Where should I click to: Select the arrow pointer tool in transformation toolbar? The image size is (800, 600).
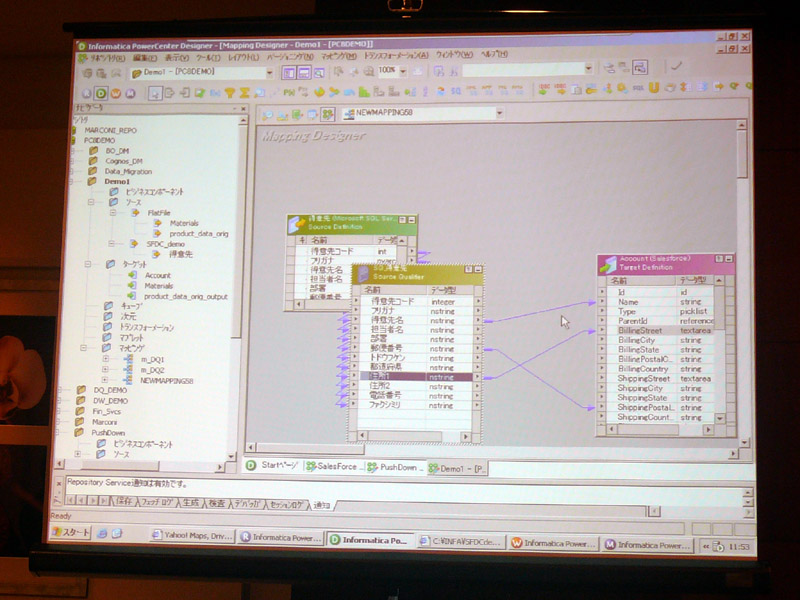(155, 93)
